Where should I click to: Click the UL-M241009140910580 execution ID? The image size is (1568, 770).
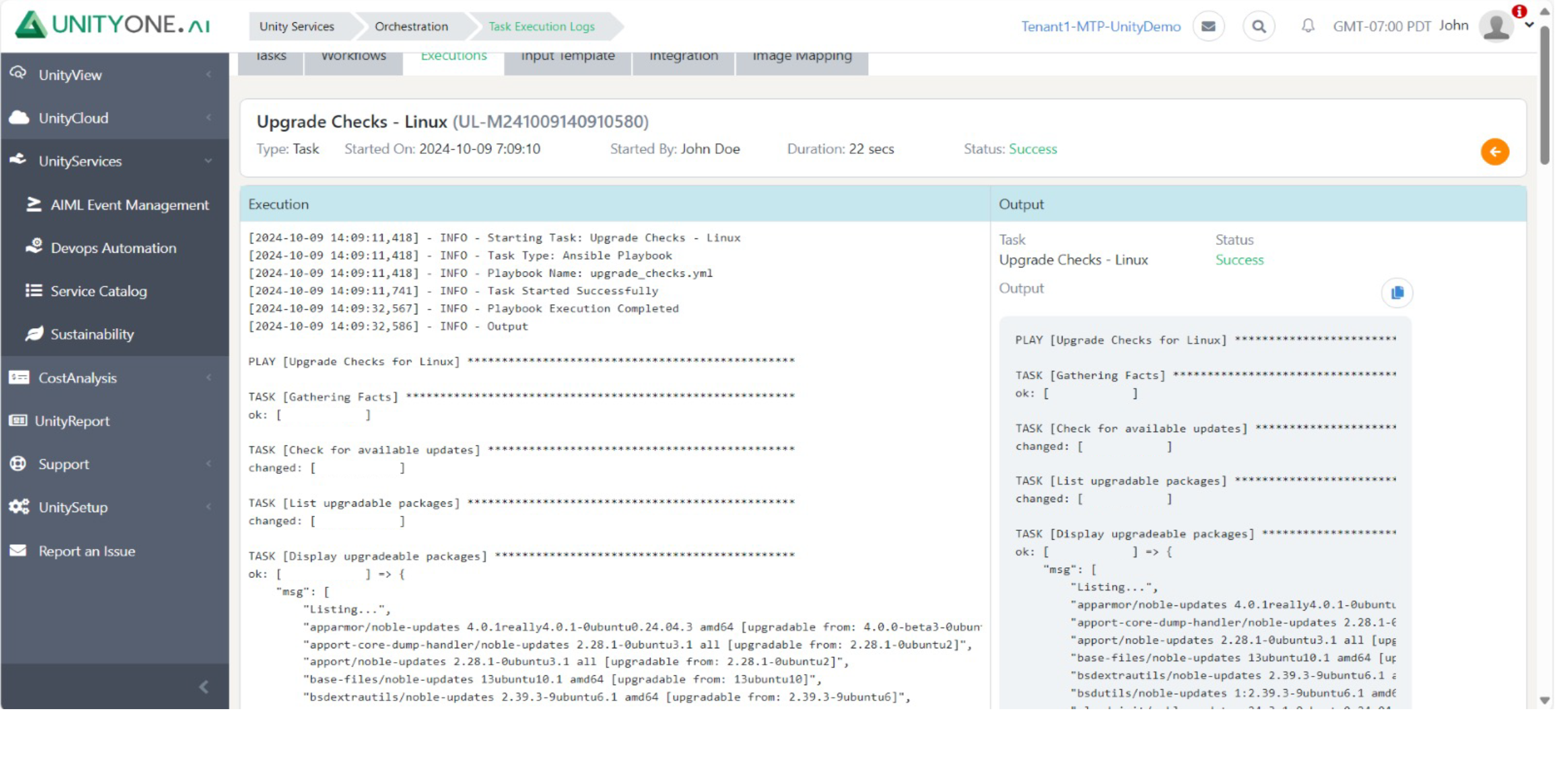[551, 121]
